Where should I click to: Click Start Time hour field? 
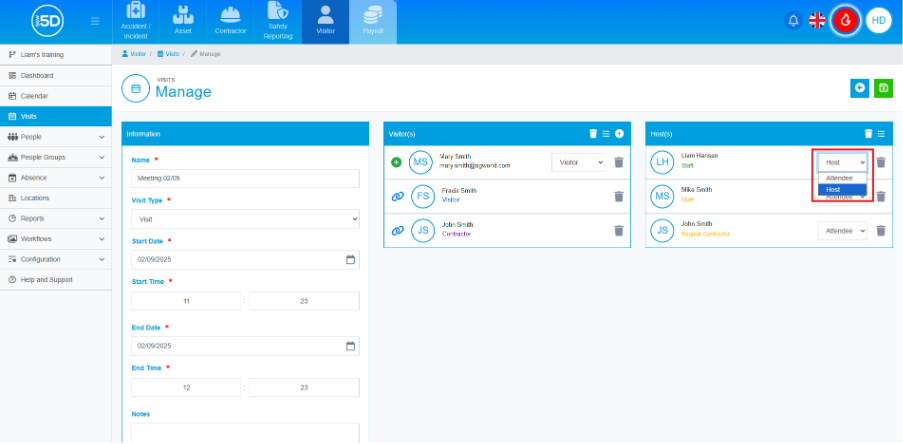[186, 301]
